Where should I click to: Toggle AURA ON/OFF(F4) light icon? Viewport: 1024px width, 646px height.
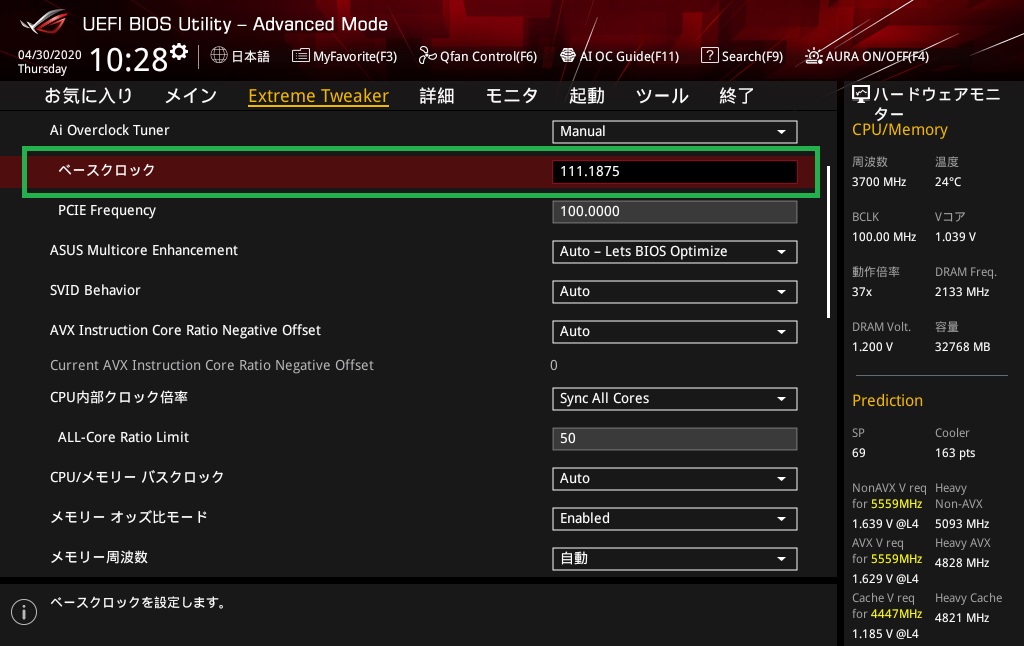tap(814, 56)
